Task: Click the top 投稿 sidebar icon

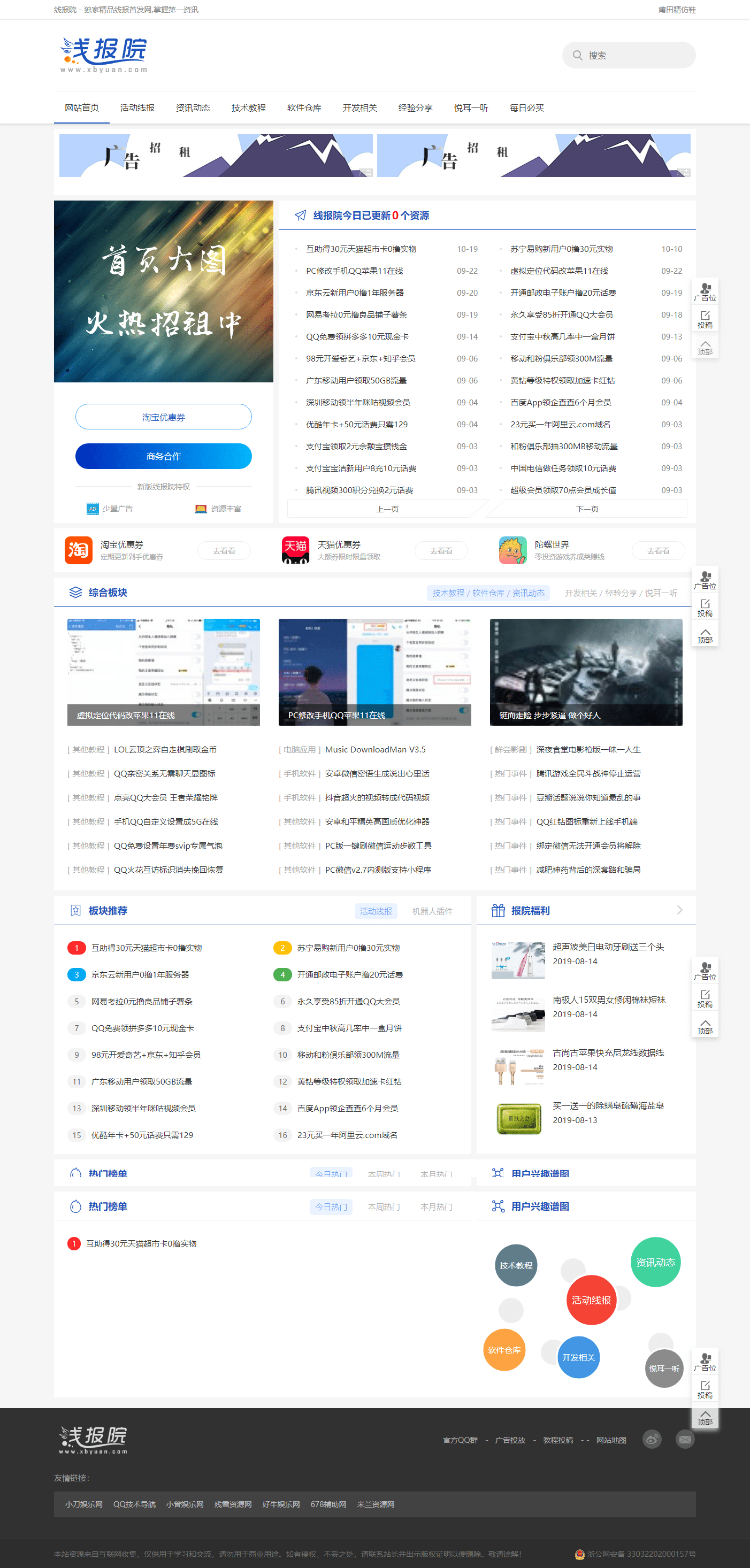Action: 705,319
